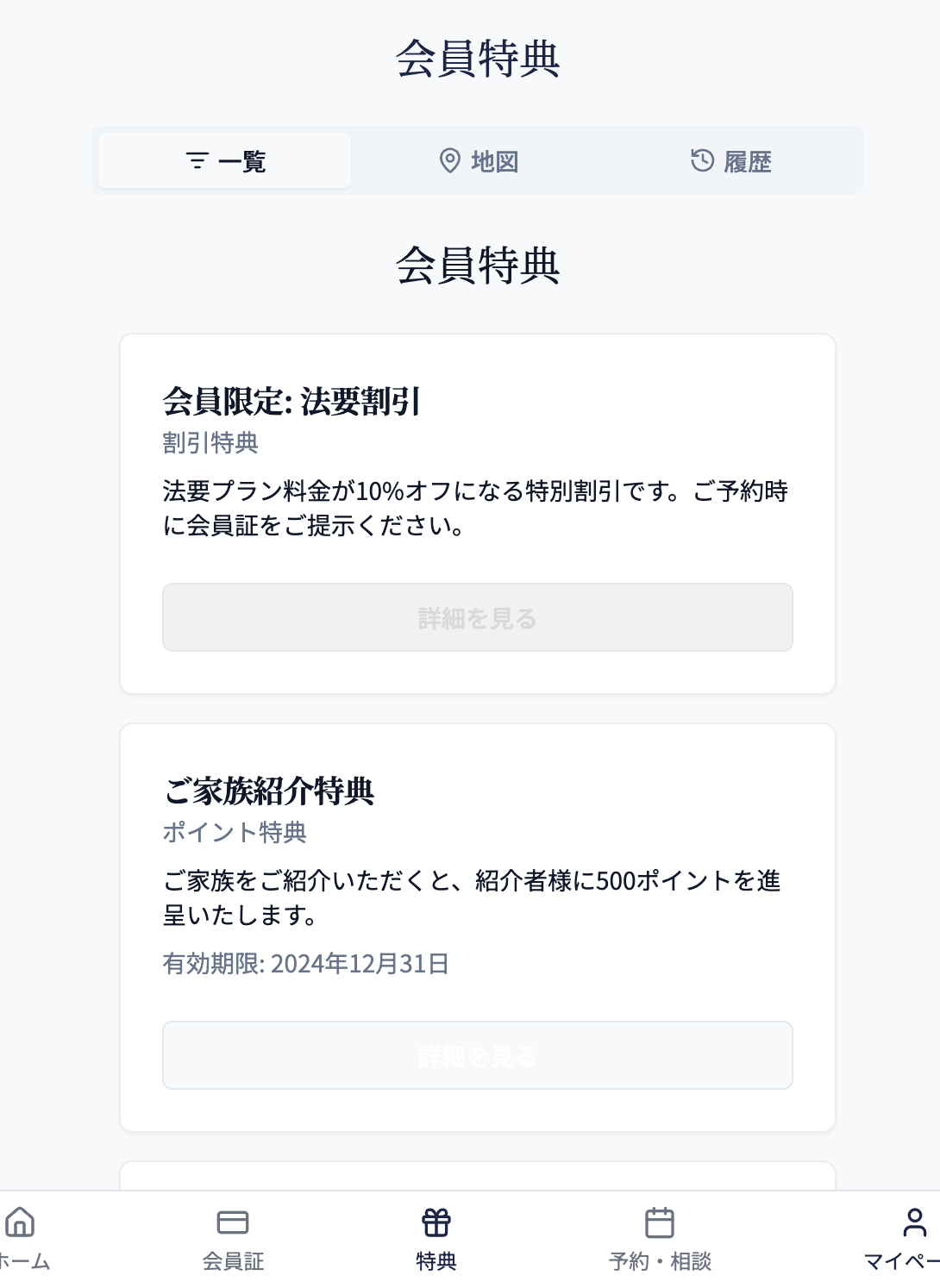Switch to the 一覧 tab label
The image size is (940, 1288).
click(242, 162)
